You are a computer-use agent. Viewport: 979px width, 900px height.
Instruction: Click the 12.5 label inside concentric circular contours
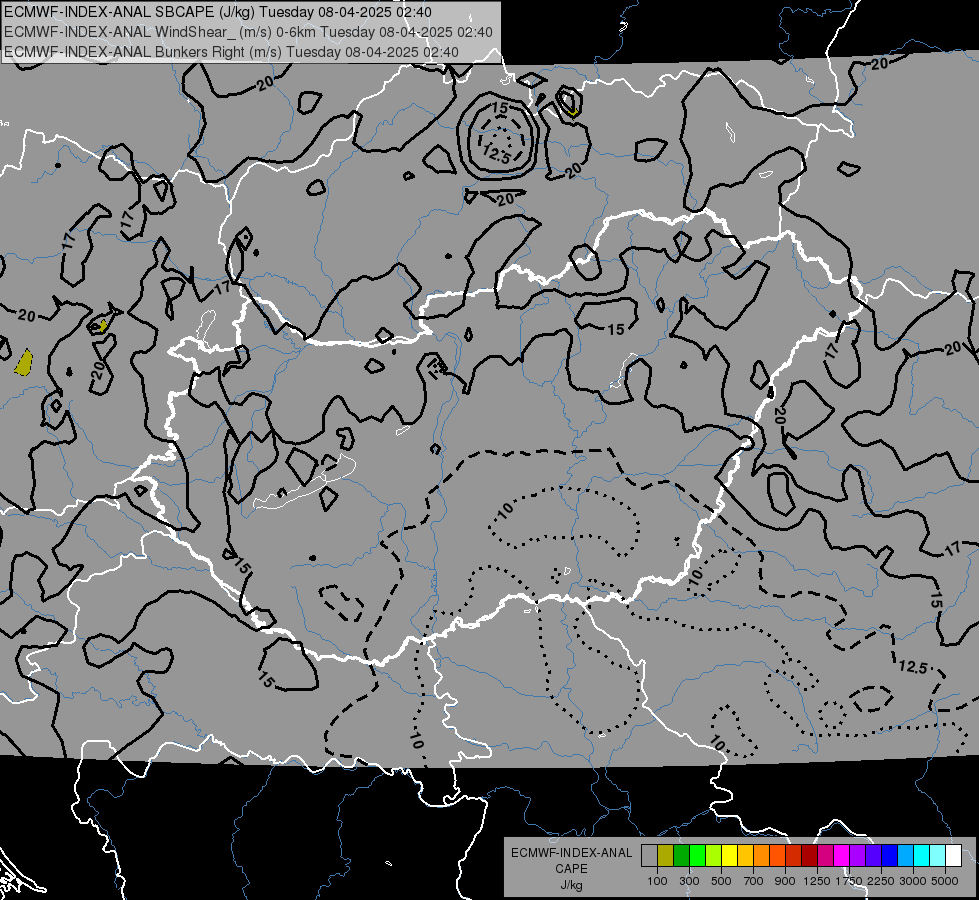[x=496, y=155]
